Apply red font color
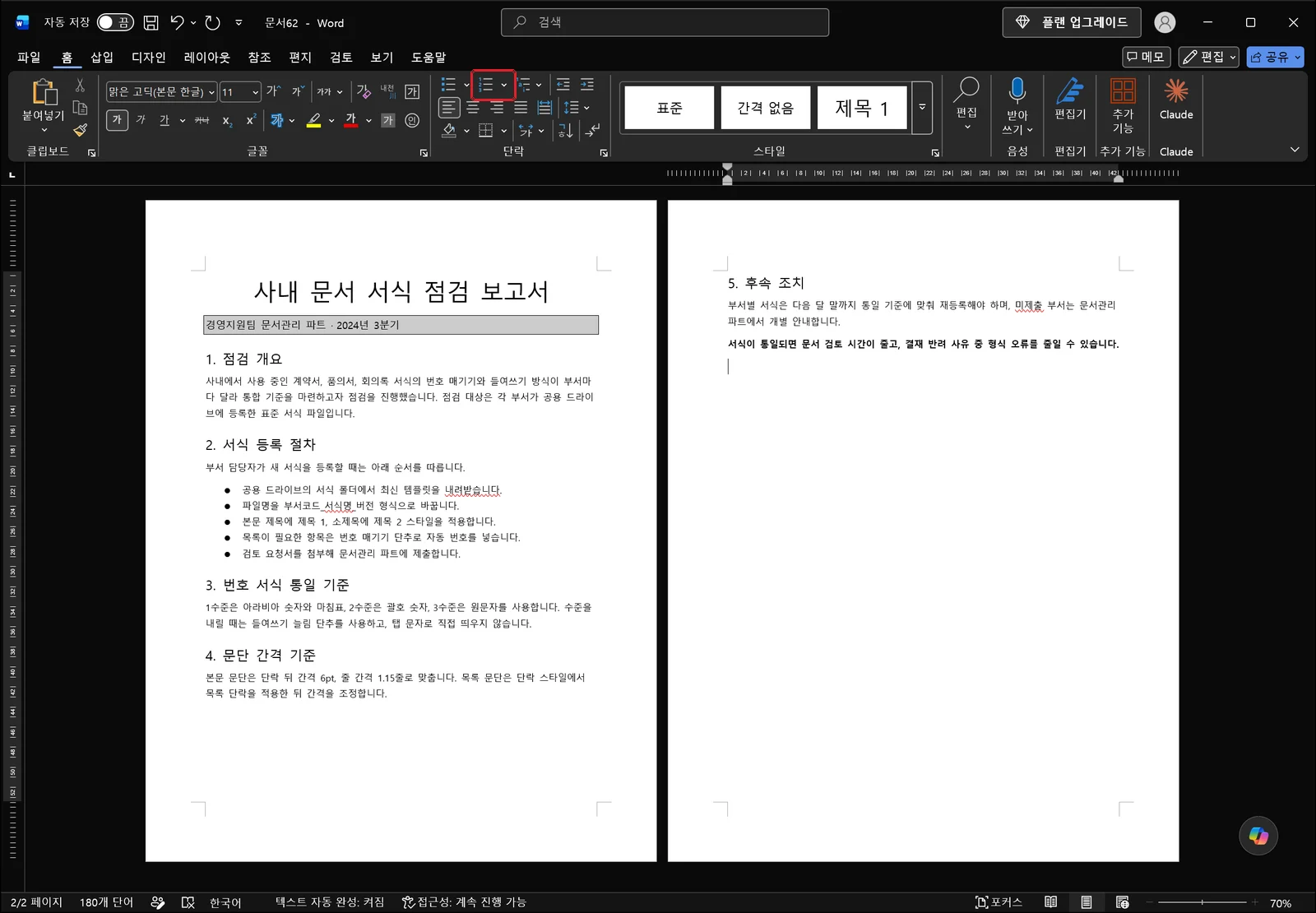This screenshot has width=1316, height=913. [x=351, y=120]
